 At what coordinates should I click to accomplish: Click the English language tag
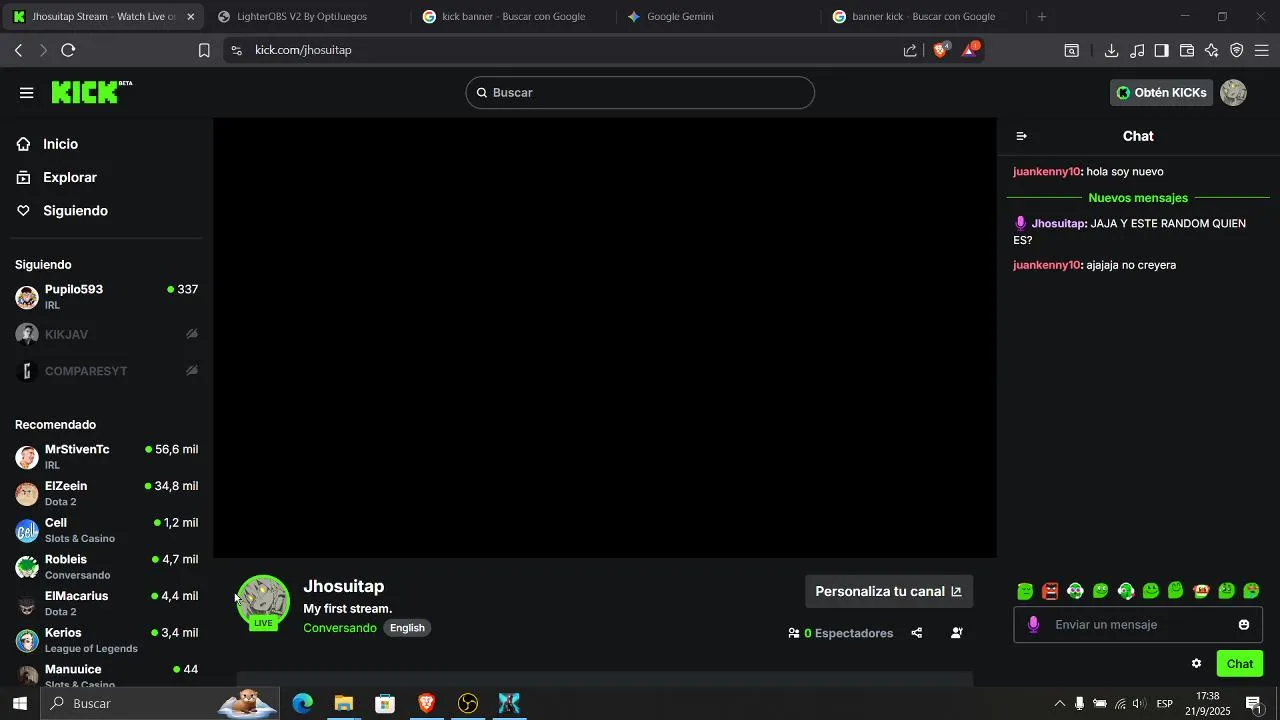407,628
